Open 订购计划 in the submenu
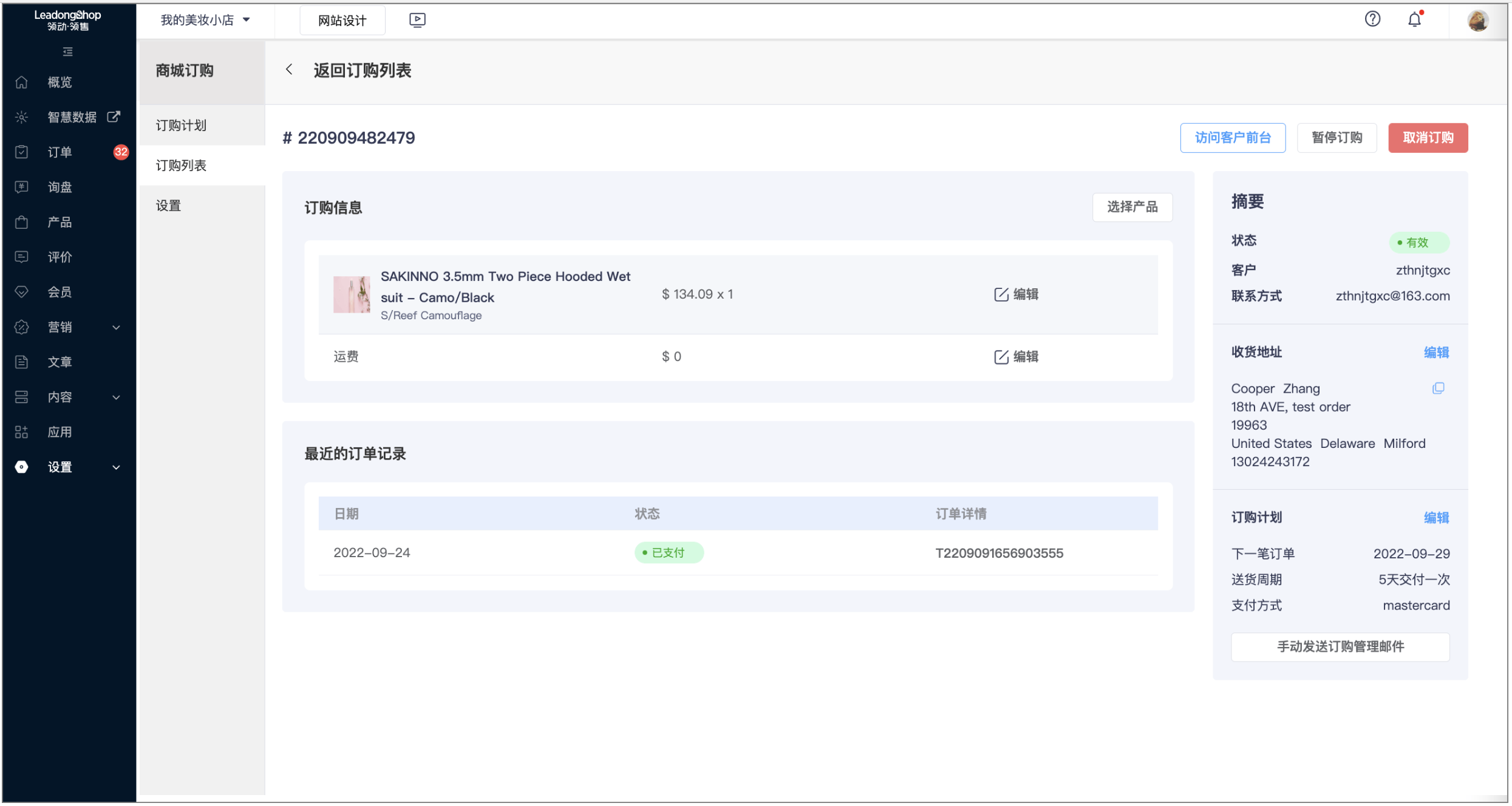This screenshot has height=806, width=1512. click(181, 125)
